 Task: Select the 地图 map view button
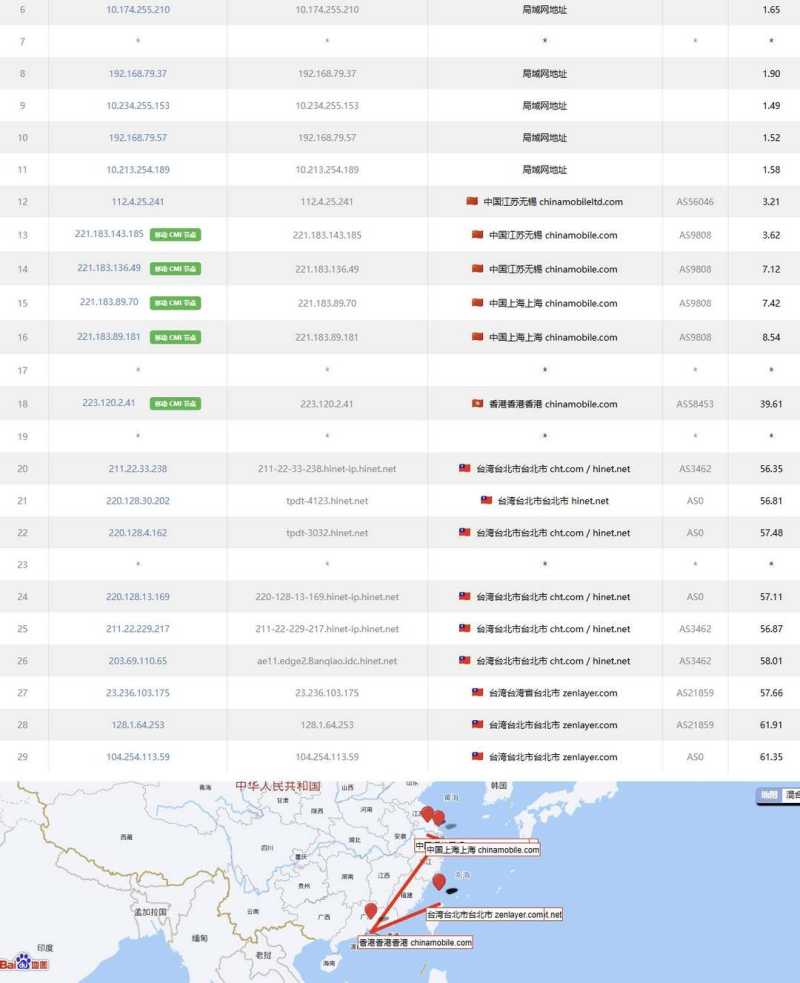point(768,793)
